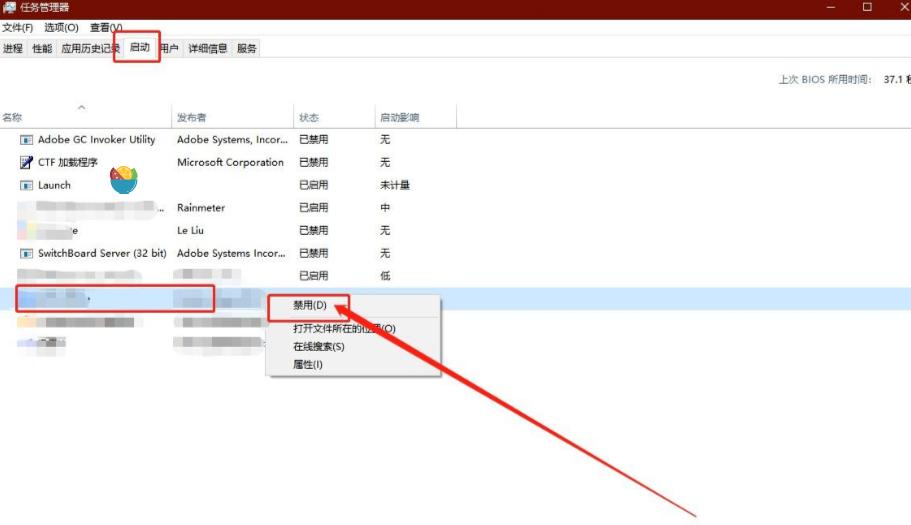Click the Task Manager title bar icon
This screenshot has height=525, width=911.
point(9,8)
